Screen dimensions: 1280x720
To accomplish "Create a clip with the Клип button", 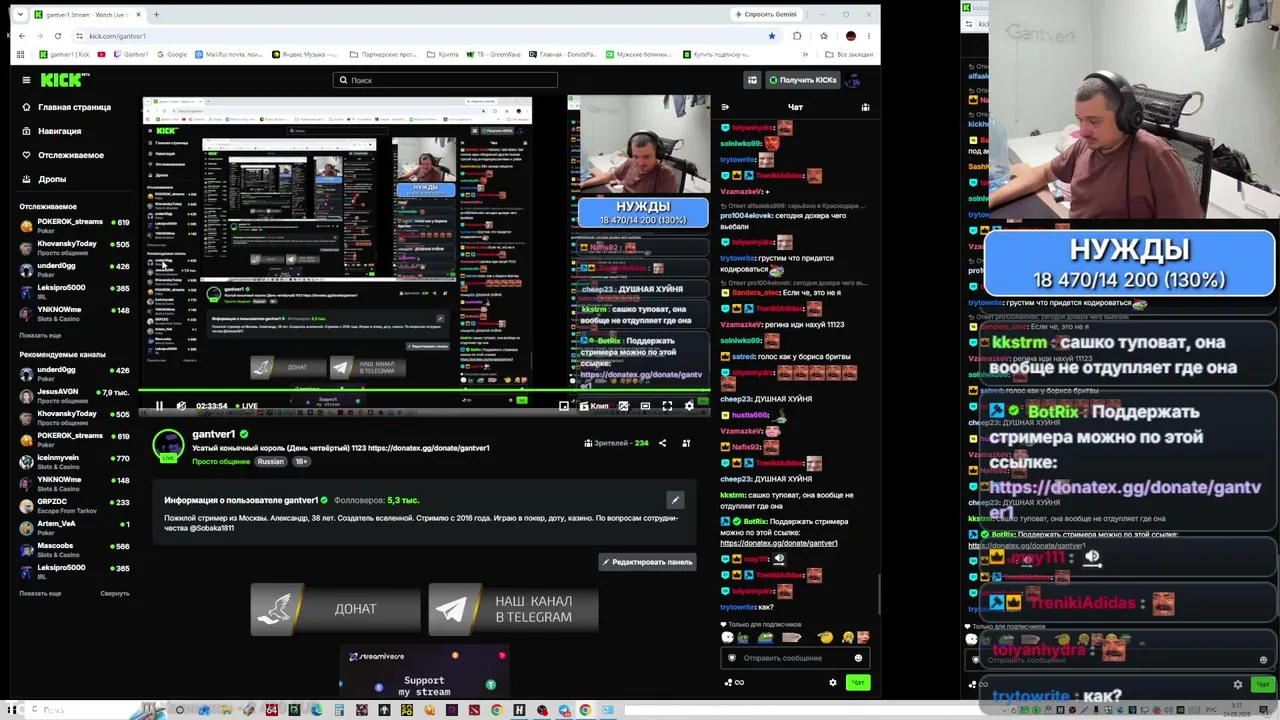I will (594, 406).
